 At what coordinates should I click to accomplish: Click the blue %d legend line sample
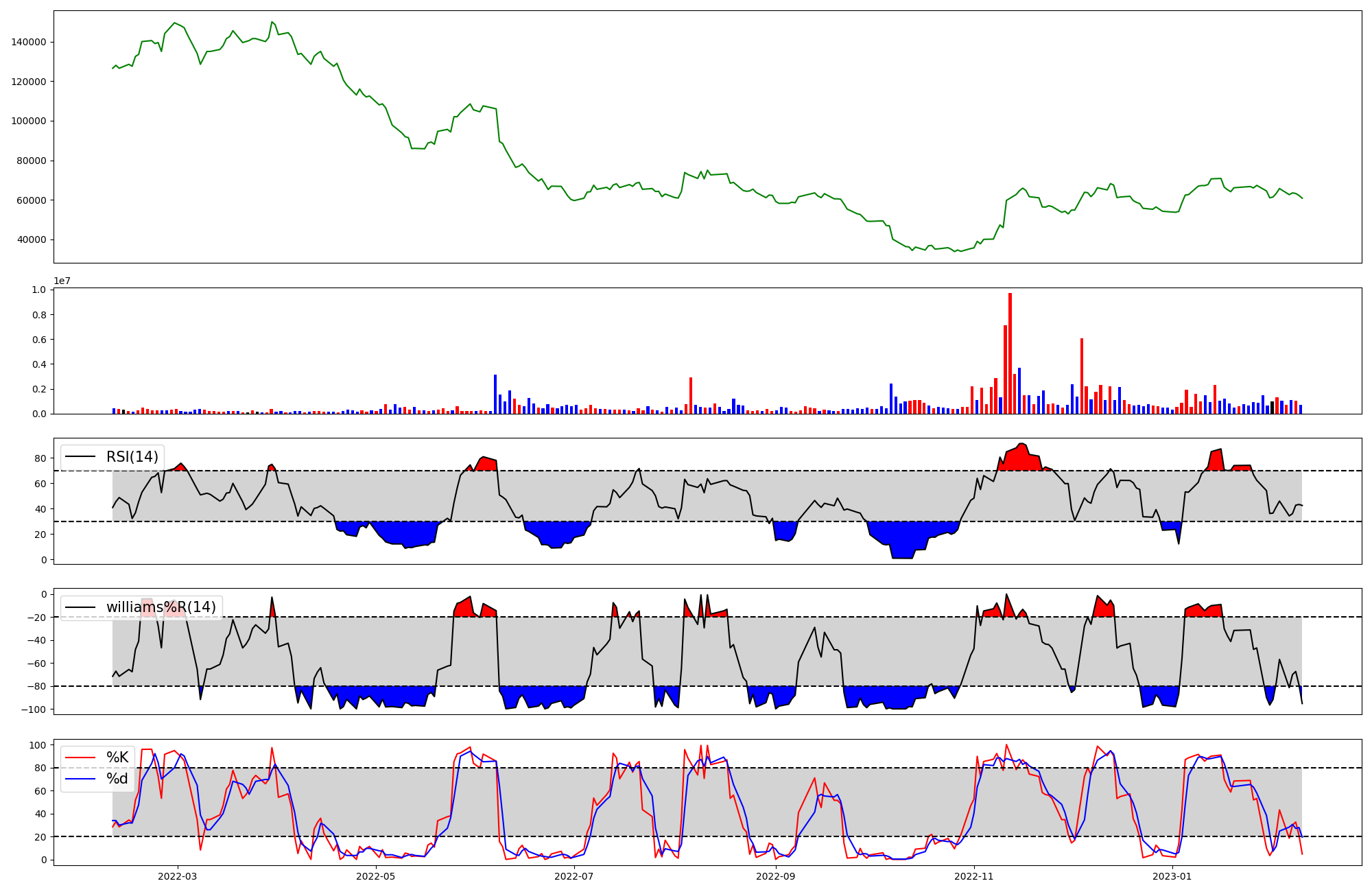(x=80, y=779)
